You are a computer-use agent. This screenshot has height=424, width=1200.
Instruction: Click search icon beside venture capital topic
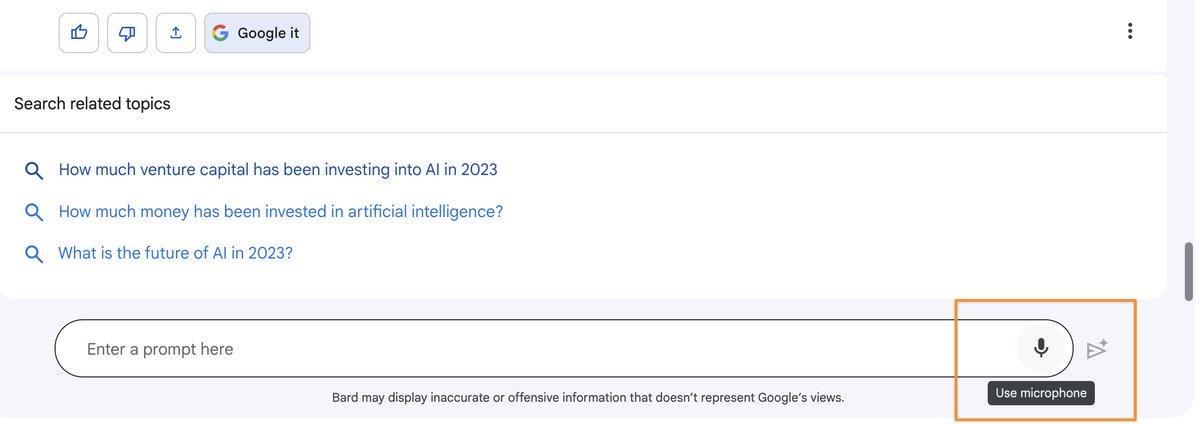pos(34,171)
